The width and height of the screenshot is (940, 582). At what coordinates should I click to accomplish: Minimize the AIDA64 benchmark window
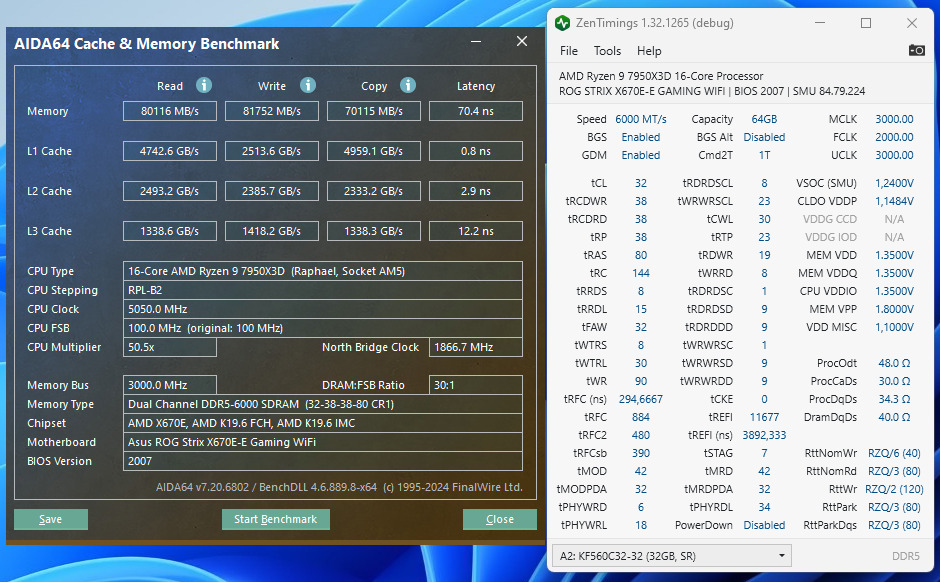click(x=476, y=41)
